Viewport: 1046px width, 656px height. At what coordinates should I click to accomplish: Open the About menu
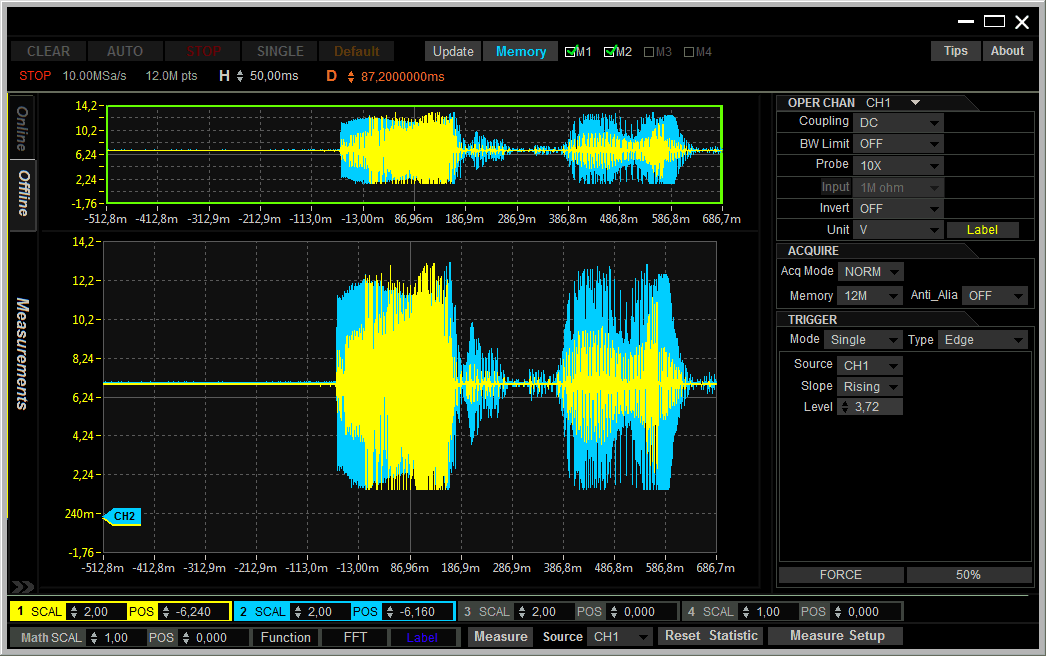[1007, 51]
